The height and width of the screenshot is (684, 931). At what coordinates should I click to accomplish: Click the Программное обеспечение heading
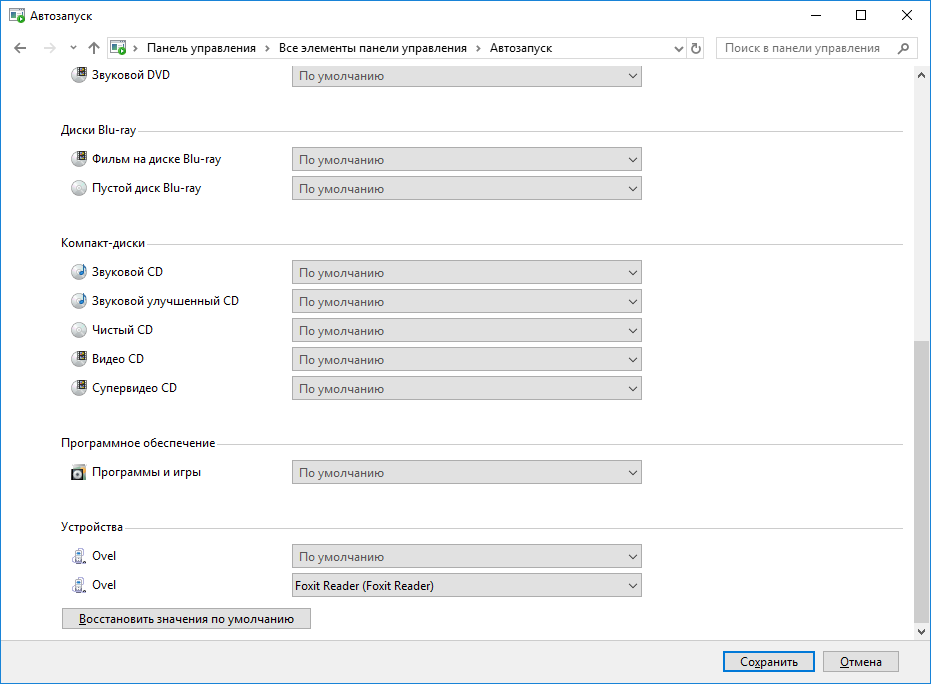point(138,443)
